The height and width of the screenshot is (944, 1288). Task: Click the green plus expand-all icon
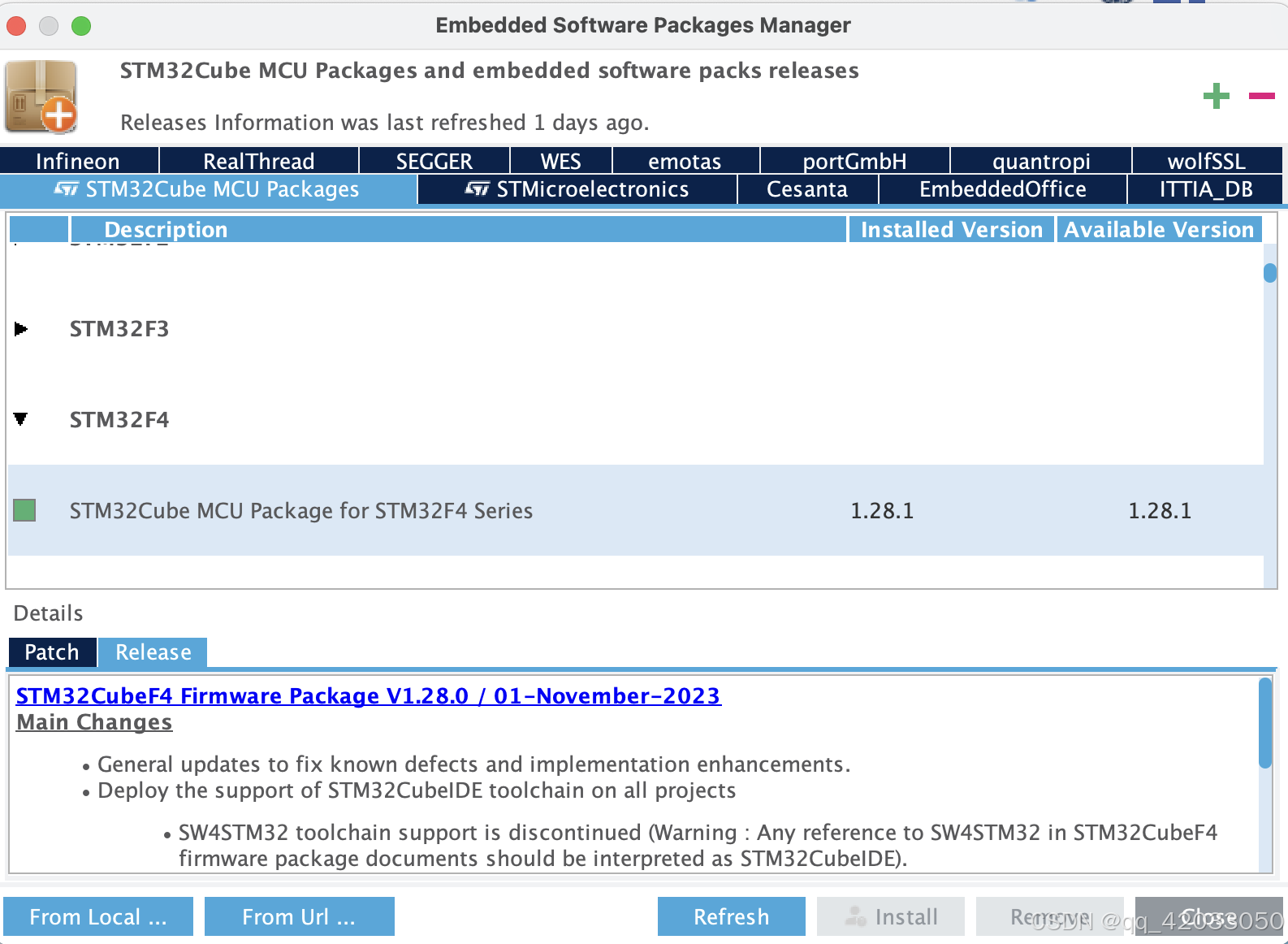(1216, 96)
